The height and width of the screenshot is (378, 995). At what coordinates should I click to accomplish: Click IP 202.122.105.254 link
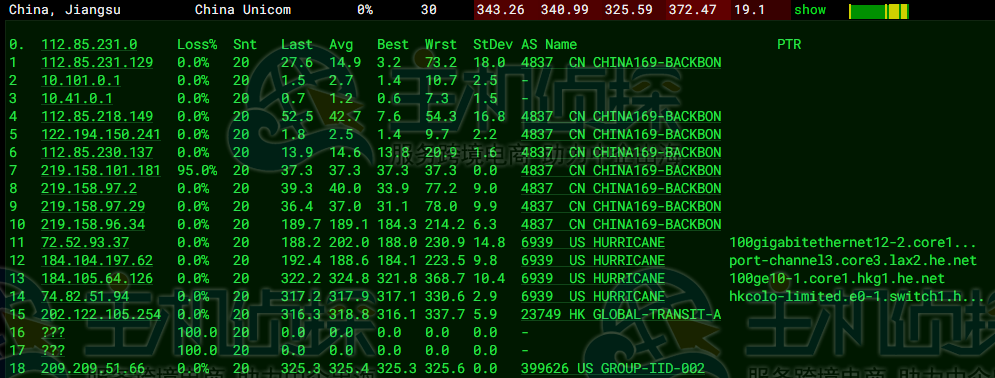tap(101, 315)
